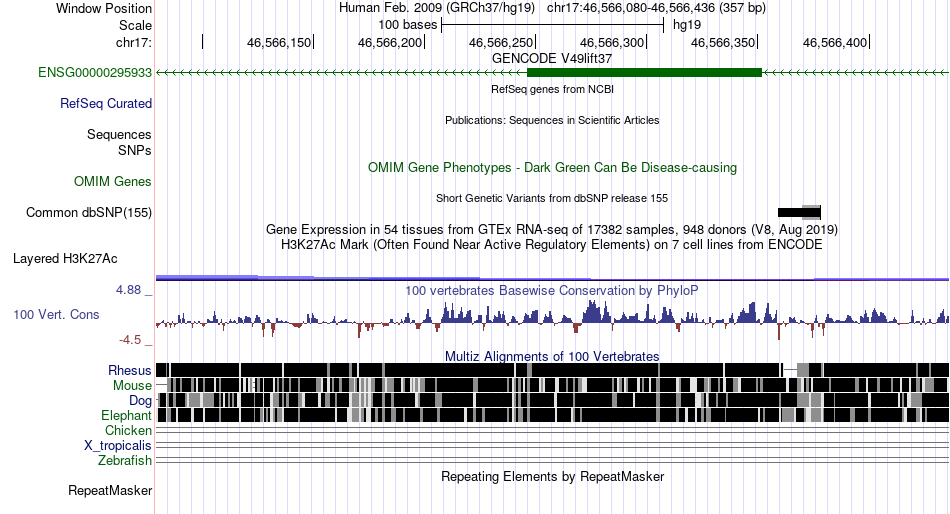
Task: Click the Scale label
Action: coord(135,25)
